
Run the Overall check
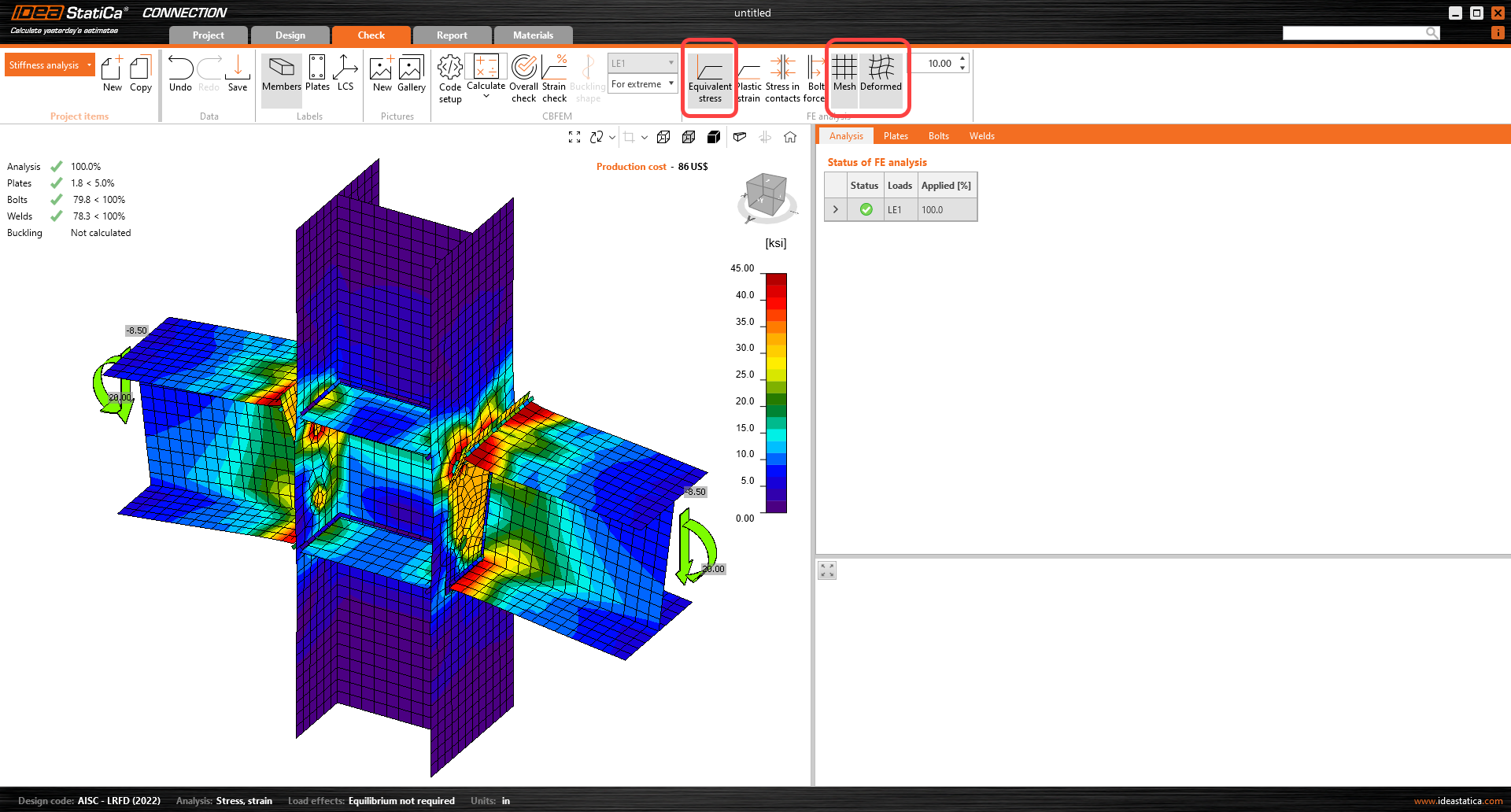click(523, 78)
